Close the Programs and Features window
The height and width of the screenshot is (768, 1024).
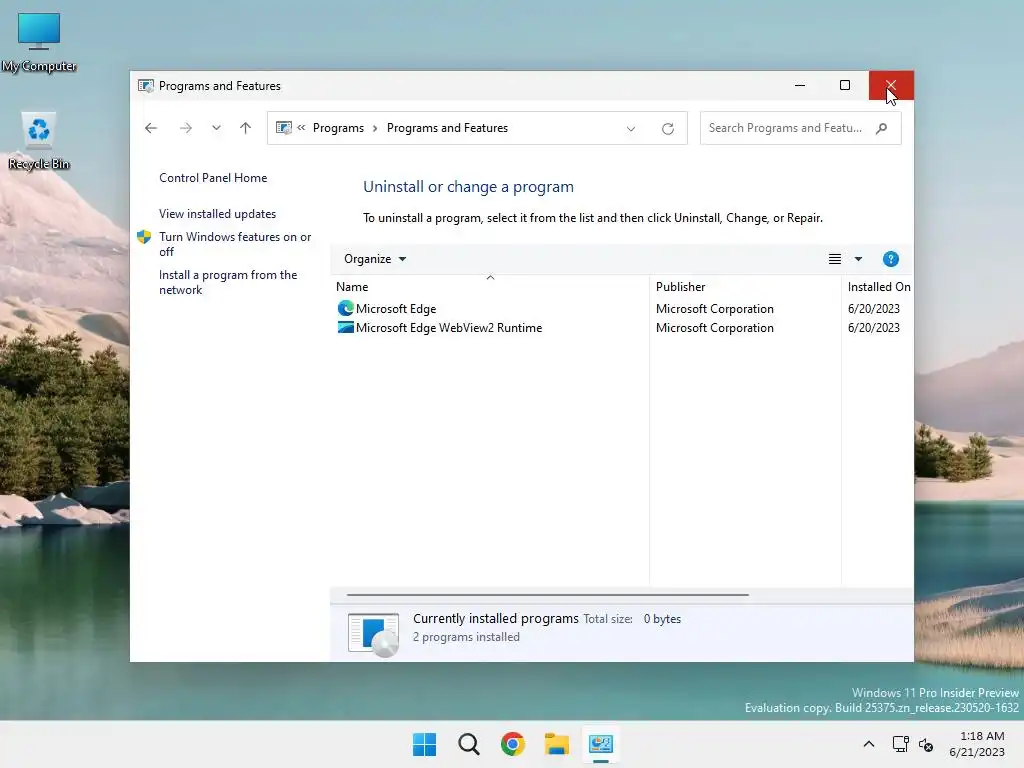(x=891, y=86)
